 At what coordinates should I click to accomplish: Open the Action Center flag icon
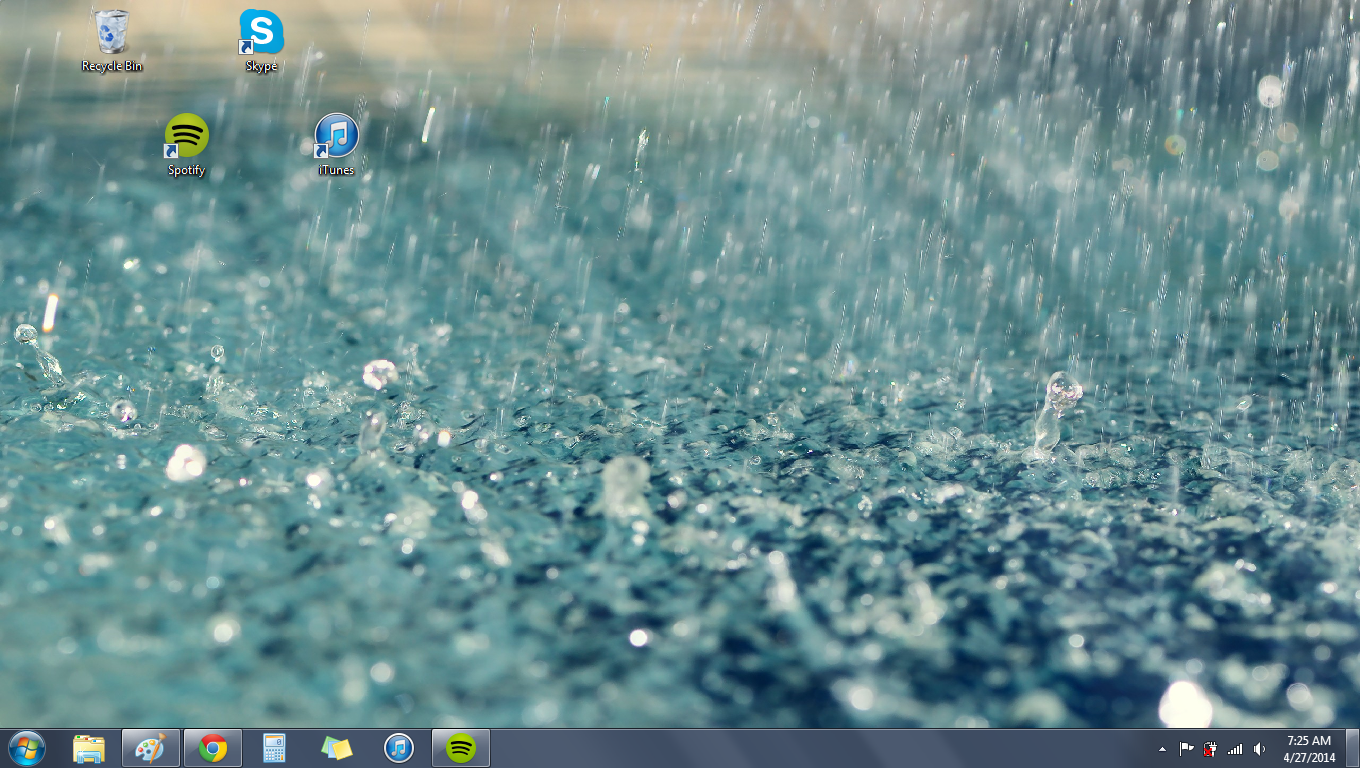tap(1187, 749)
